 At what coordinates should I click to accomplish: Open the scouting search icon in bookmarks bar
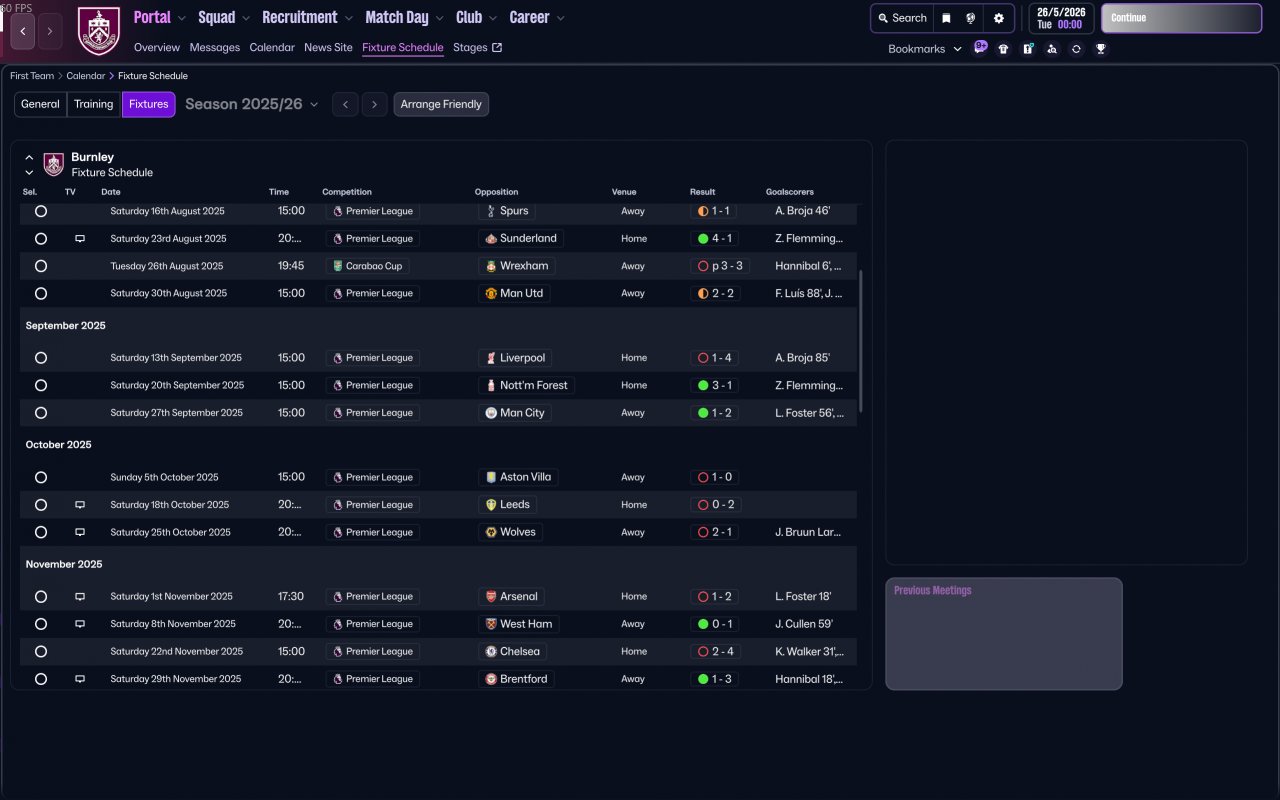coord(1052,48)
